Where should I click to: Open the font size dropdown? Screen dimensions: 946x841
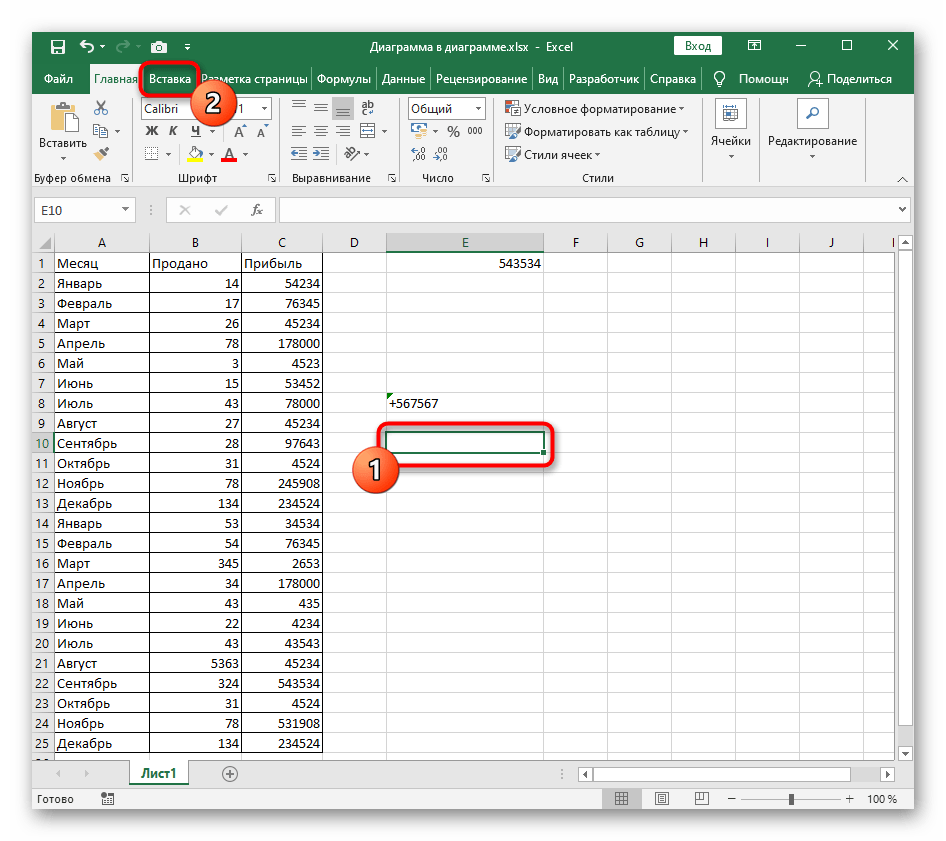pyautogui.click(x=264, y=109)
